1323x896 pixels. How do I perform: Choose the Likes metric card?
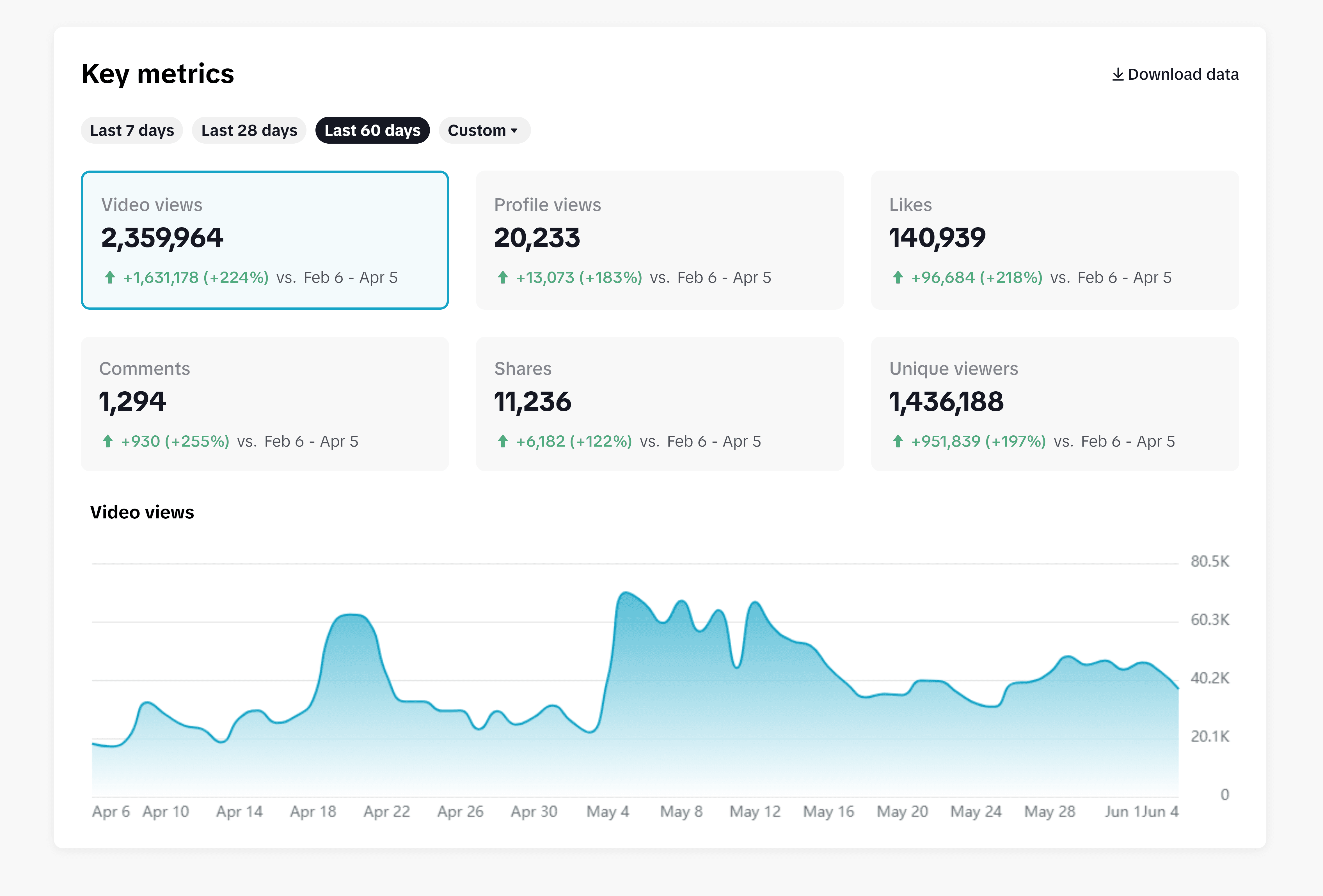1054,240
